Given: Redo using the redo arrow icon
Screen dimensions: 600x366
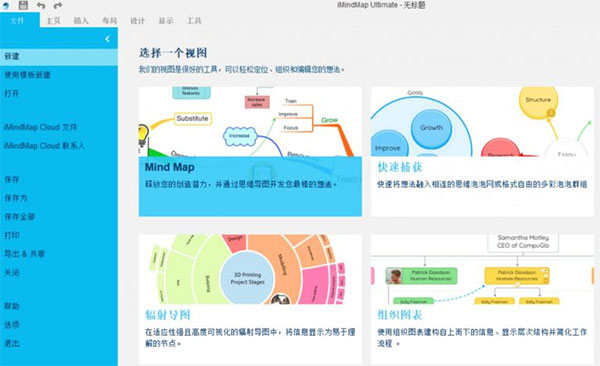Looking at the screenshot, I should (58, 5).
